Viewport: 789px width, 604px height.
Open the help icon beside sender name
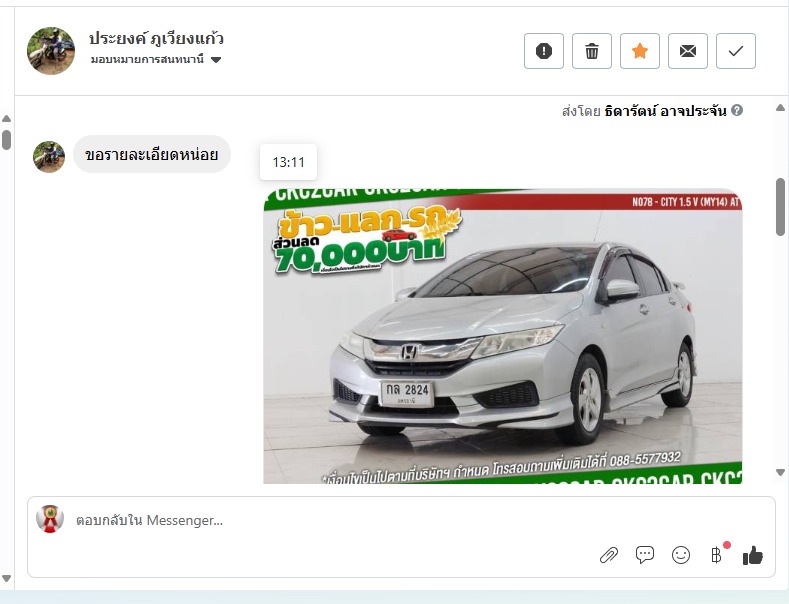(x=737, y=110)
